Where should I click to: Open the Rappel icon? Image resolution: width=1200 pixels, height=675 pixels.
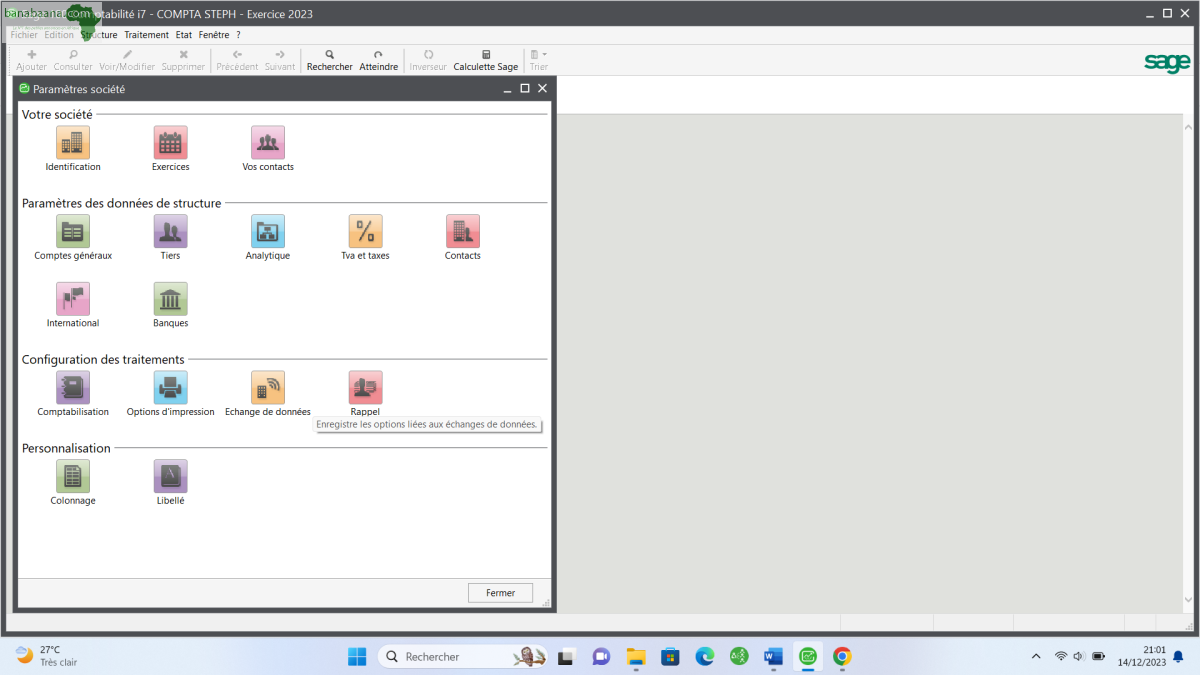[x=365, y=387]
